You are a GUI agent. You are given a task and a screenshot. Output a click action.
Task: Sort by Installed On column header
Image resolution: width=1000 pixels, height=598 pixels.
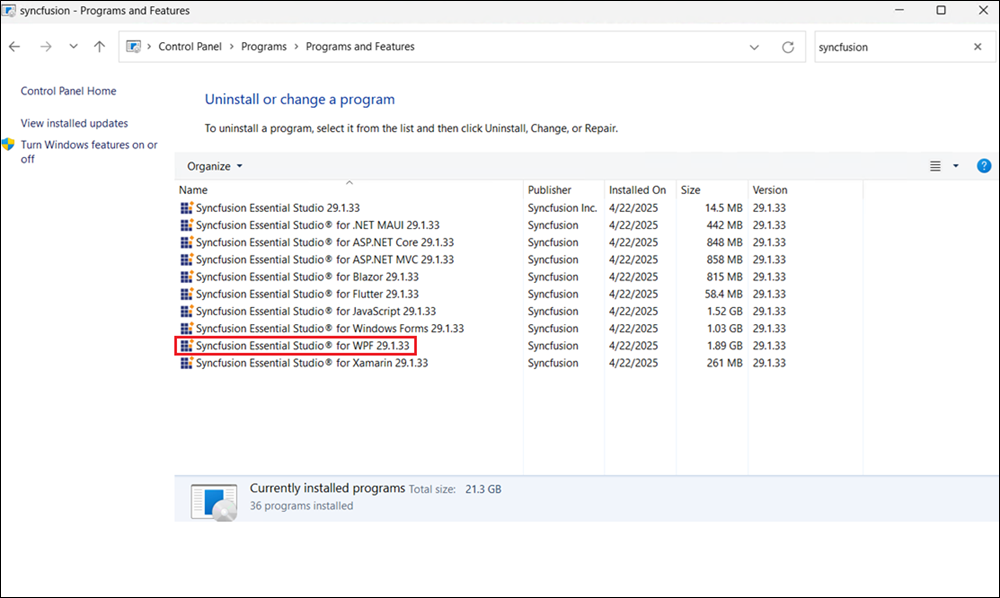click(x=640, y=190)
